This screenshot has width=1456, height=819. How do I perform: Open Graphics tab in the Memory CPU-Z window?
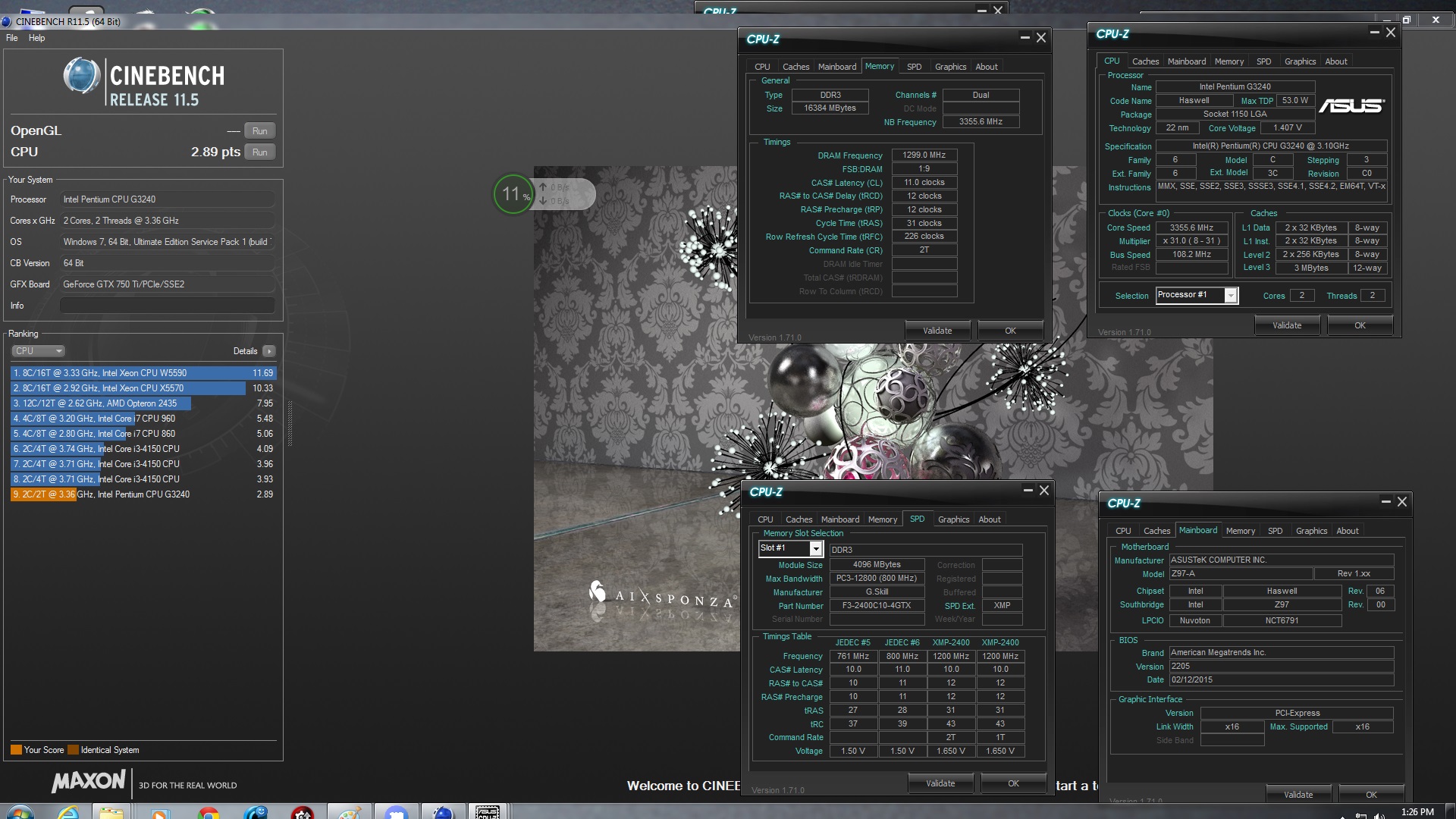click(950, 67)
